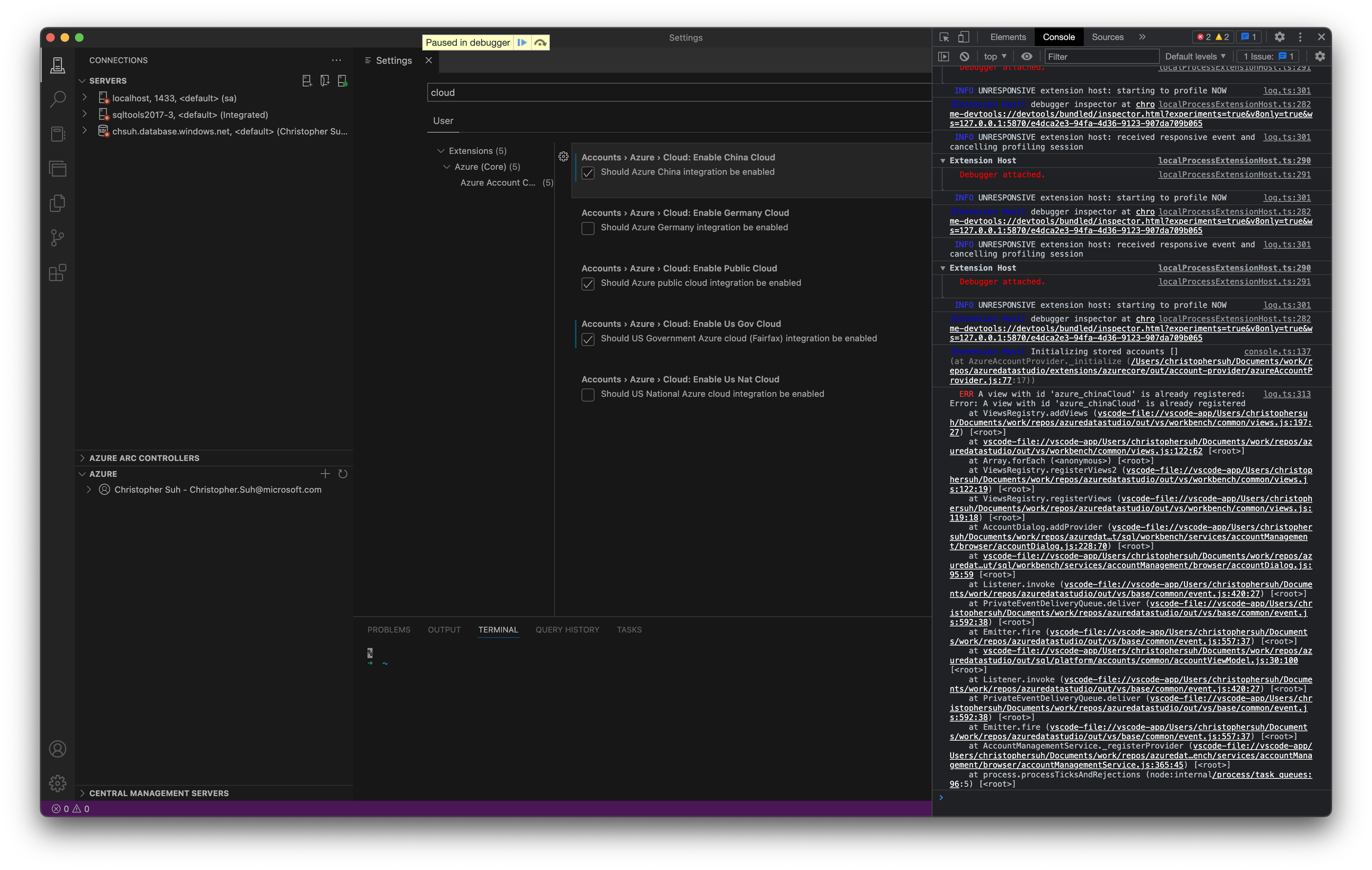This screenshot has width=1372, height=870.
Task: Resume script execution in debugger overlay
Action: tap(522, 42)
